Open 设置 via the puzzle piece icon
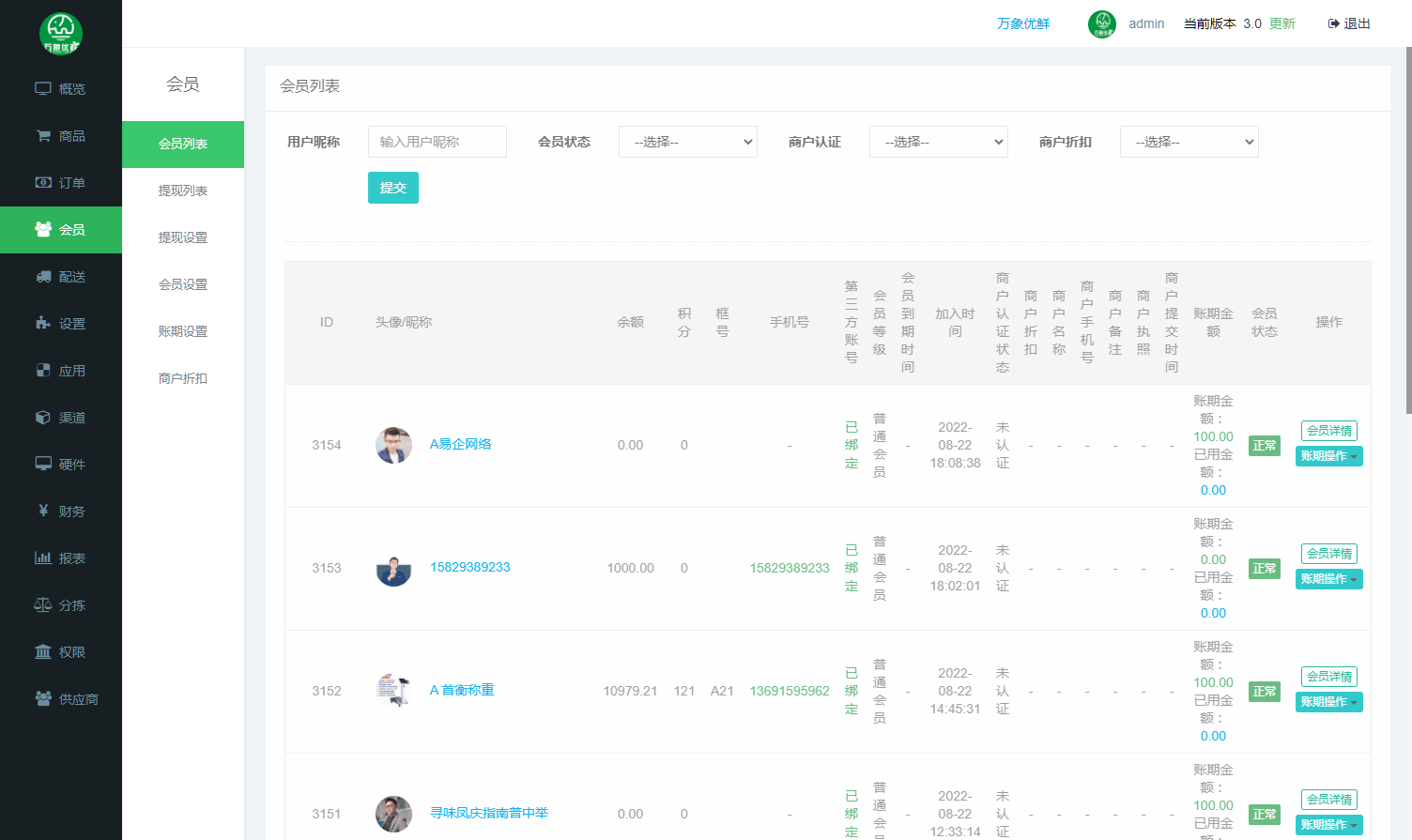Viewport: 1412px width, 840px height. (x=43, y=324)
